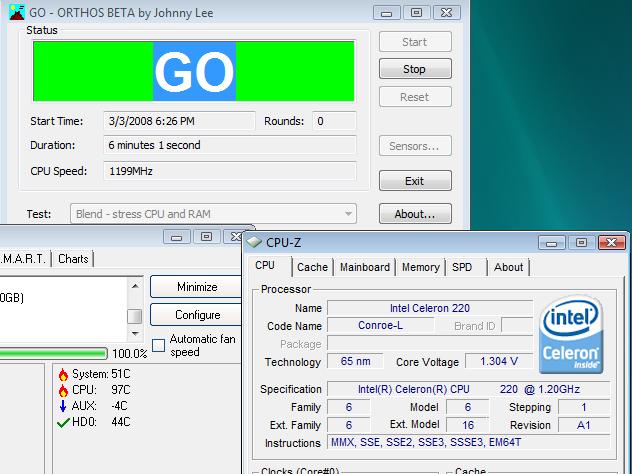Maximize the CPU-Z window
632x474 pixels.
(581, 243)
